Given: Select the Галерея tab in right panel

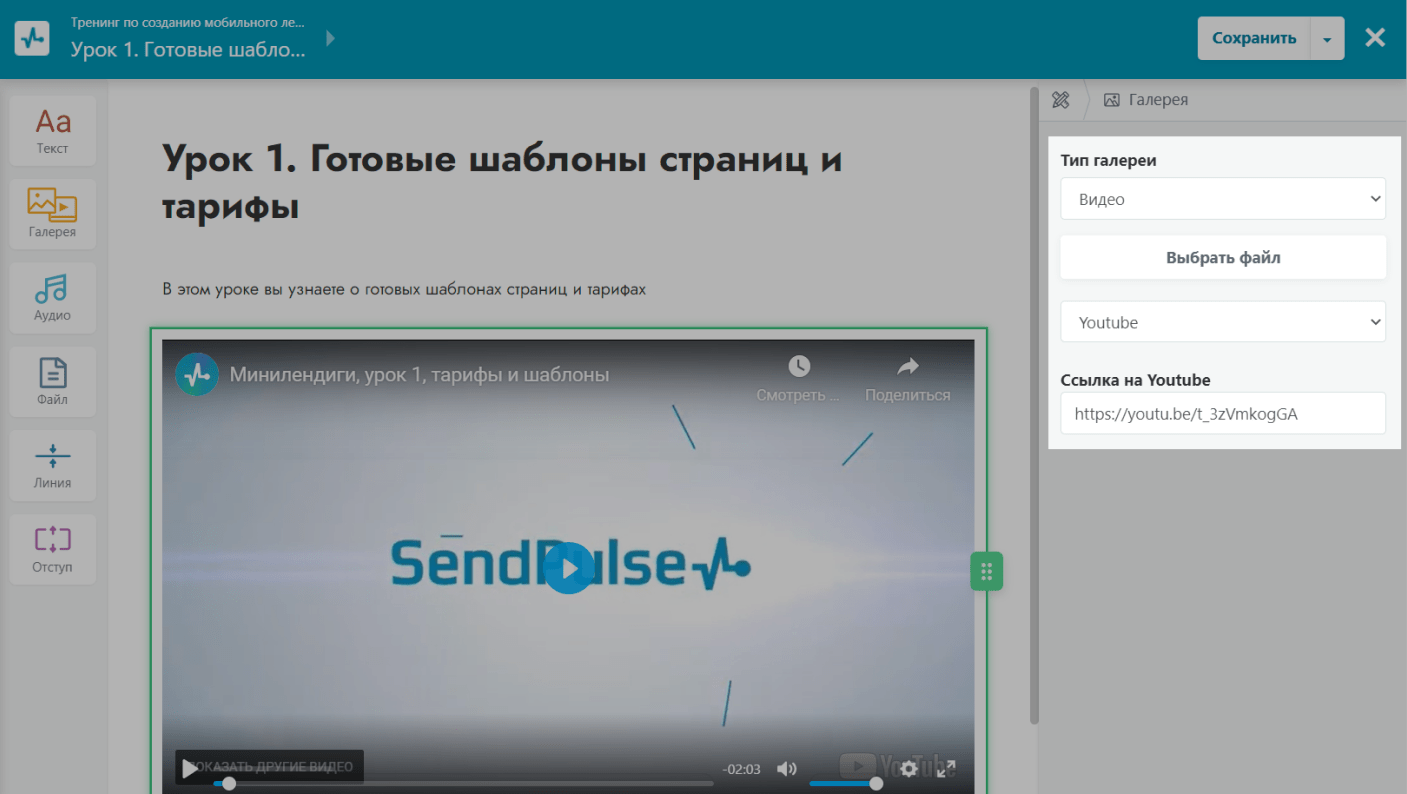Looking at the screenshot, I should (x=1146, y=100).
